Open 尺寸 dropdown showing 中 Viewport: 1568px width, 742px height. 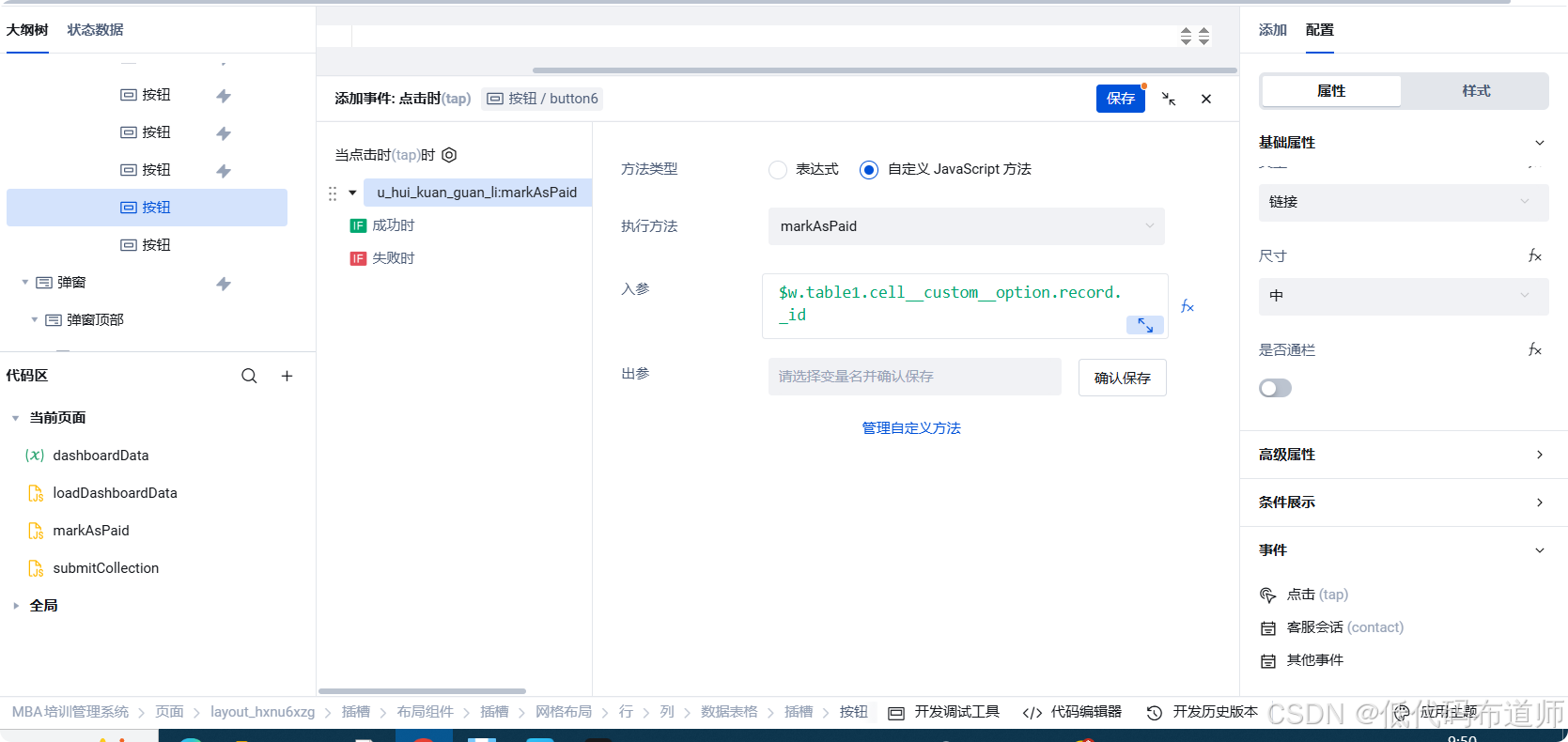[1404, 296]
